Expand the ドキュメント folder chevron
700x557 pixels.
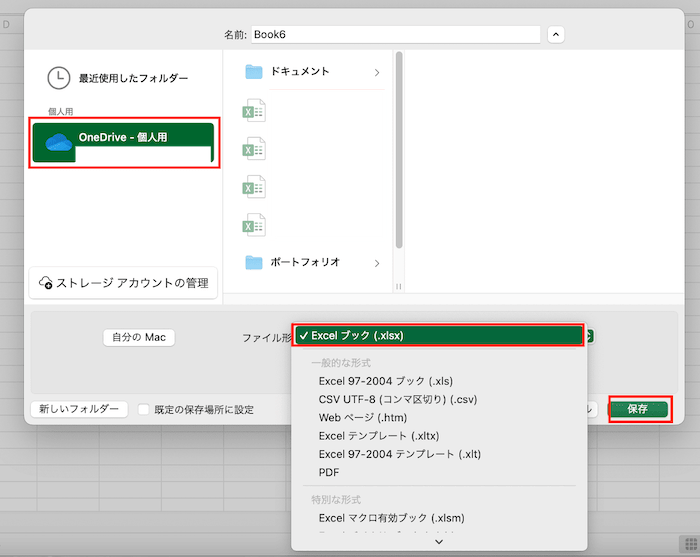pos(377,72)
